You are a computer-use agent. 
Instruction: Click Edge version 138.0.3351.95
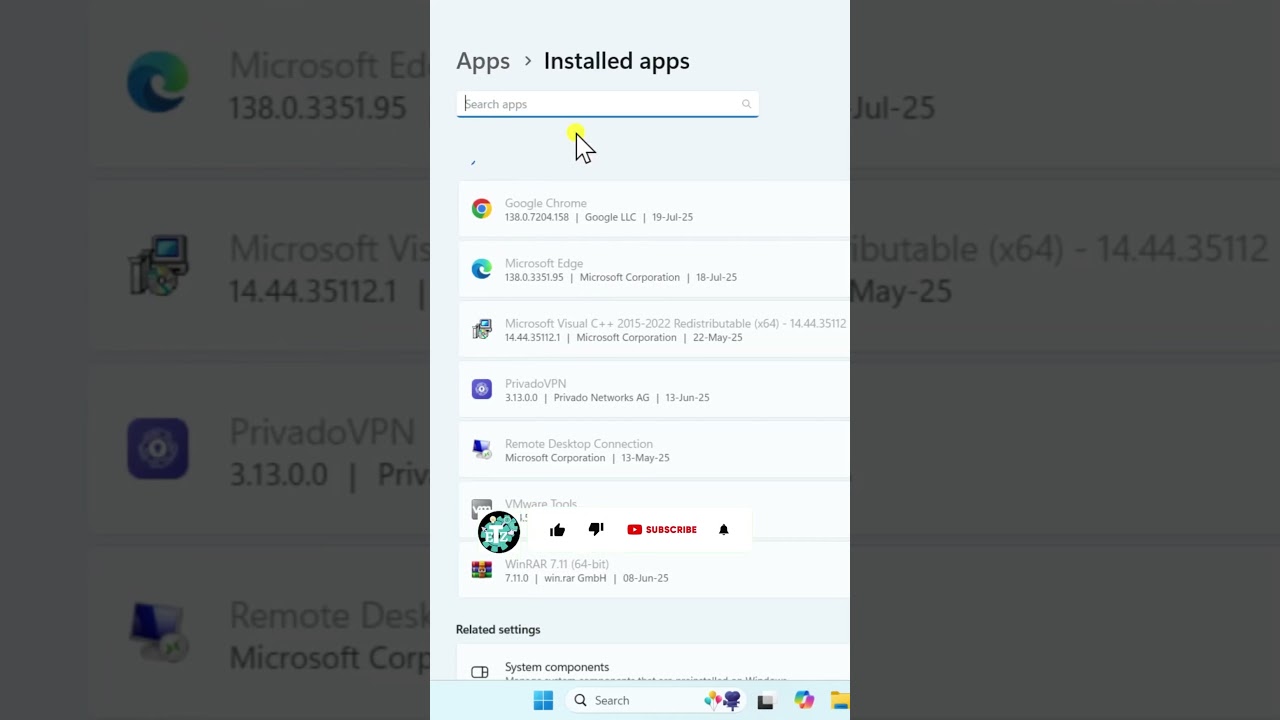pyautogui.click(x=534, y=277)
